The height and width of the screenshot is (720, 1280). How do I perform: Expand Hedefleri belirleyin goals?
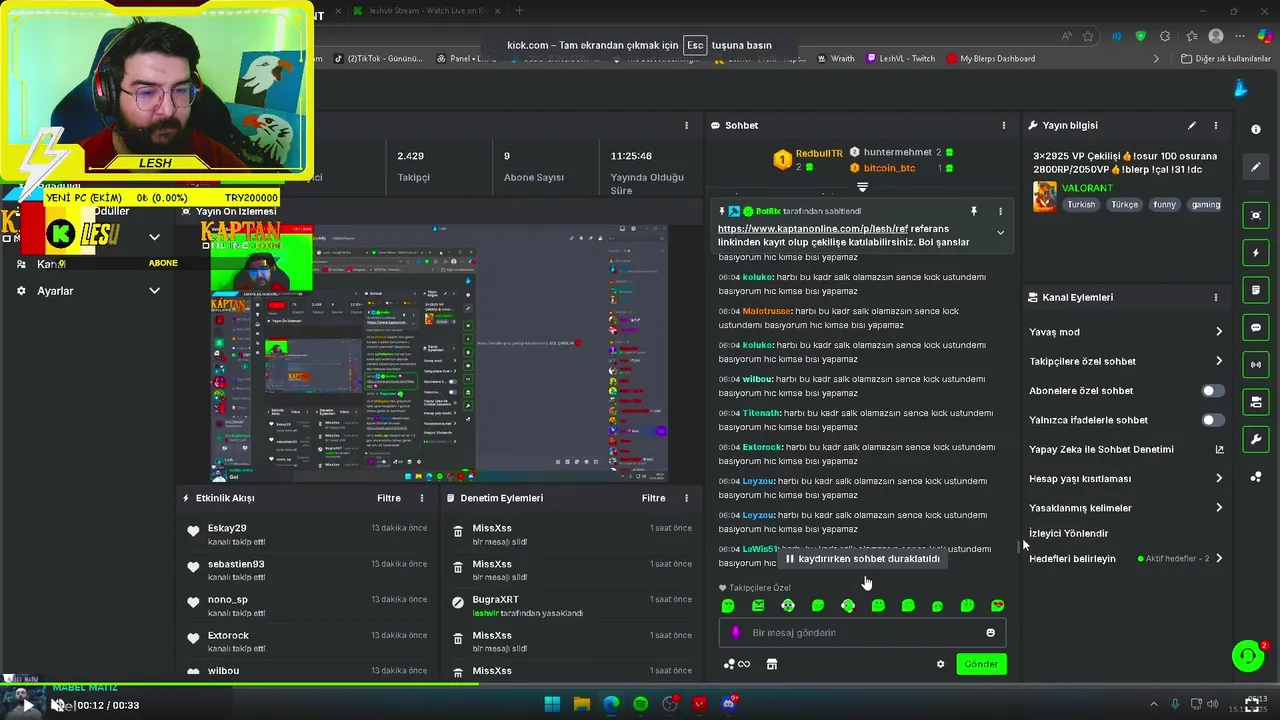[x=1219, y=558]
